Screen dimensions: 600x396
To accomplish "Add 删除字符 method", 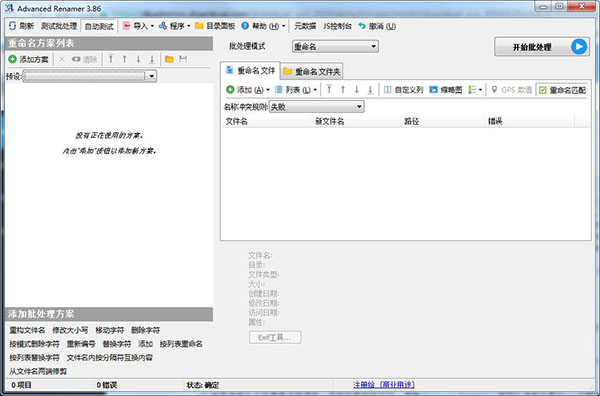I will pos(145,330).
